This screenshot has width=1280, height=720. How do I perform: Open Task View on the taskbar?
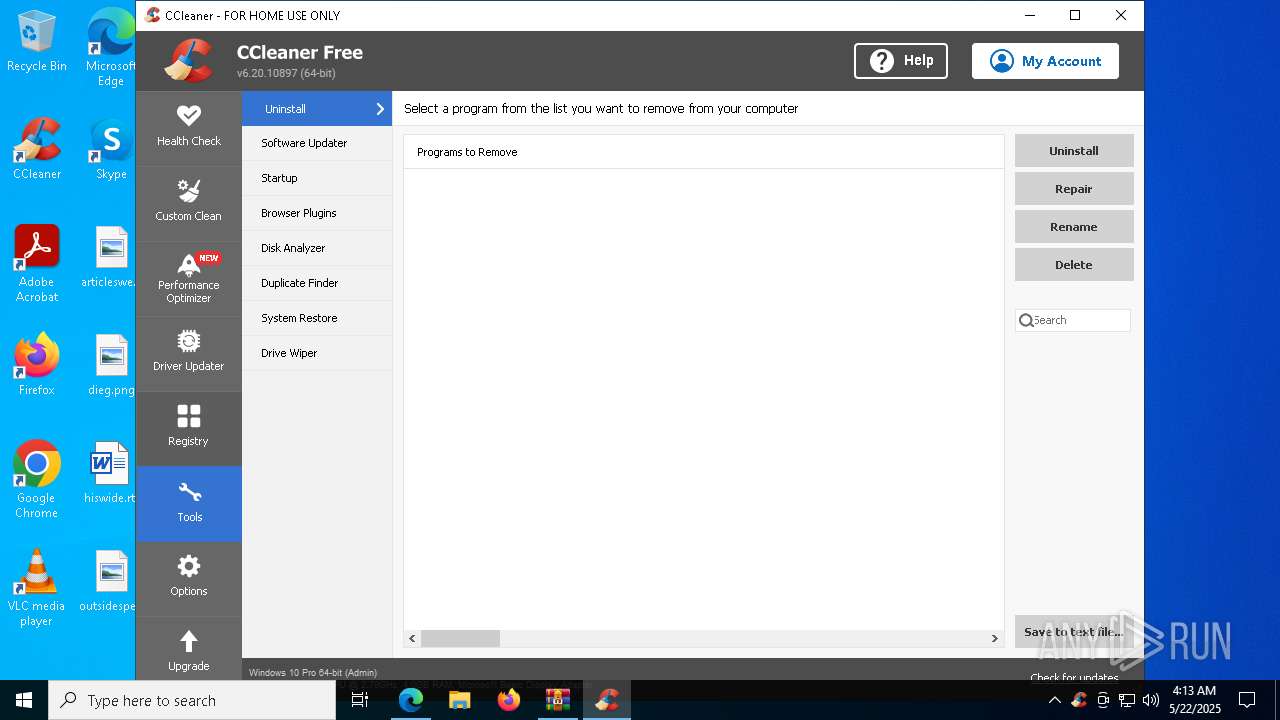point(360,700)
